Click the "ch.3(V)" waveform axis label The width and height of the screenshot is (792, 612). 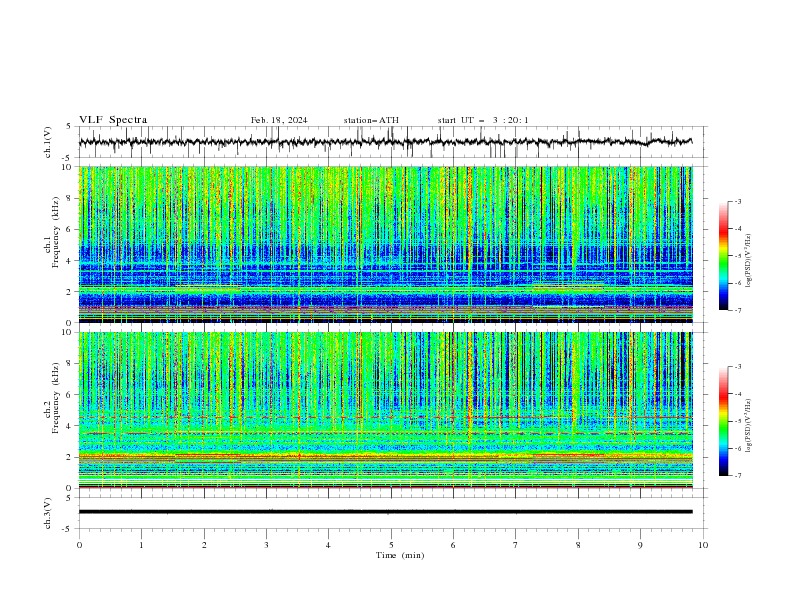point(48,513)
